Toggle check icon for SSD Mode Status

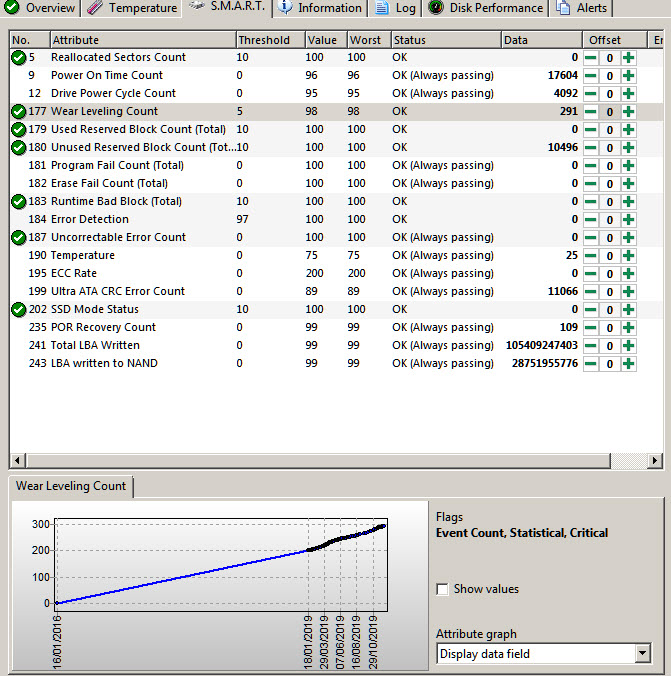[x=19, y=309]
